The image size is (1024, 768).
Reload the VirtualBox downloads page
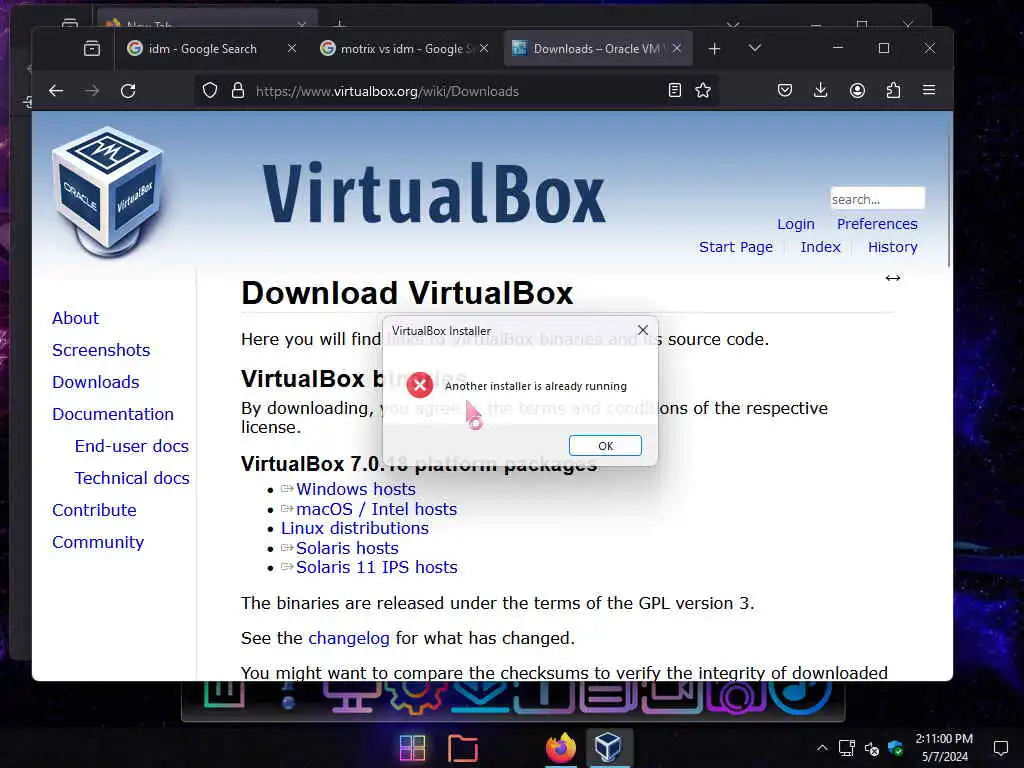128,91
